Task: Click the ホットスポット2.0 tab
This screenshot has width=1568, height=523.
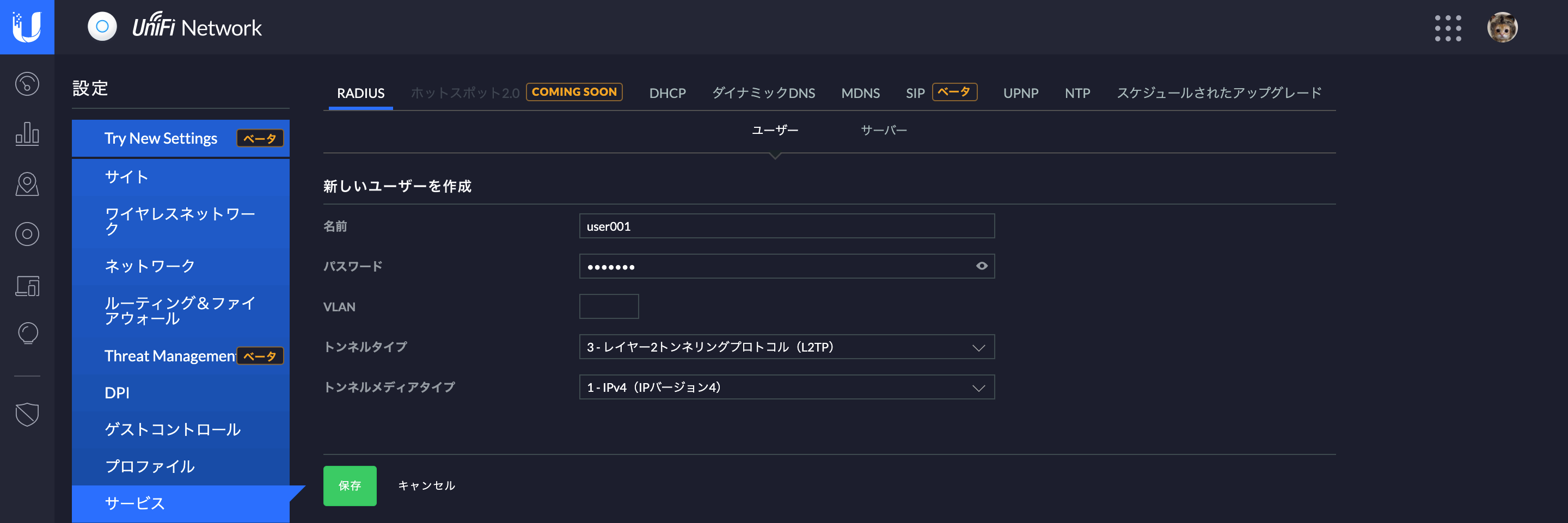Action: 464,93
